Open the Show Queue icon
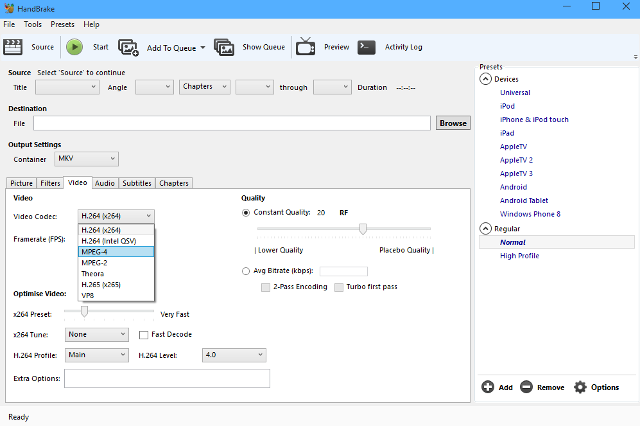The image size is (640, 426). point(224,47)
